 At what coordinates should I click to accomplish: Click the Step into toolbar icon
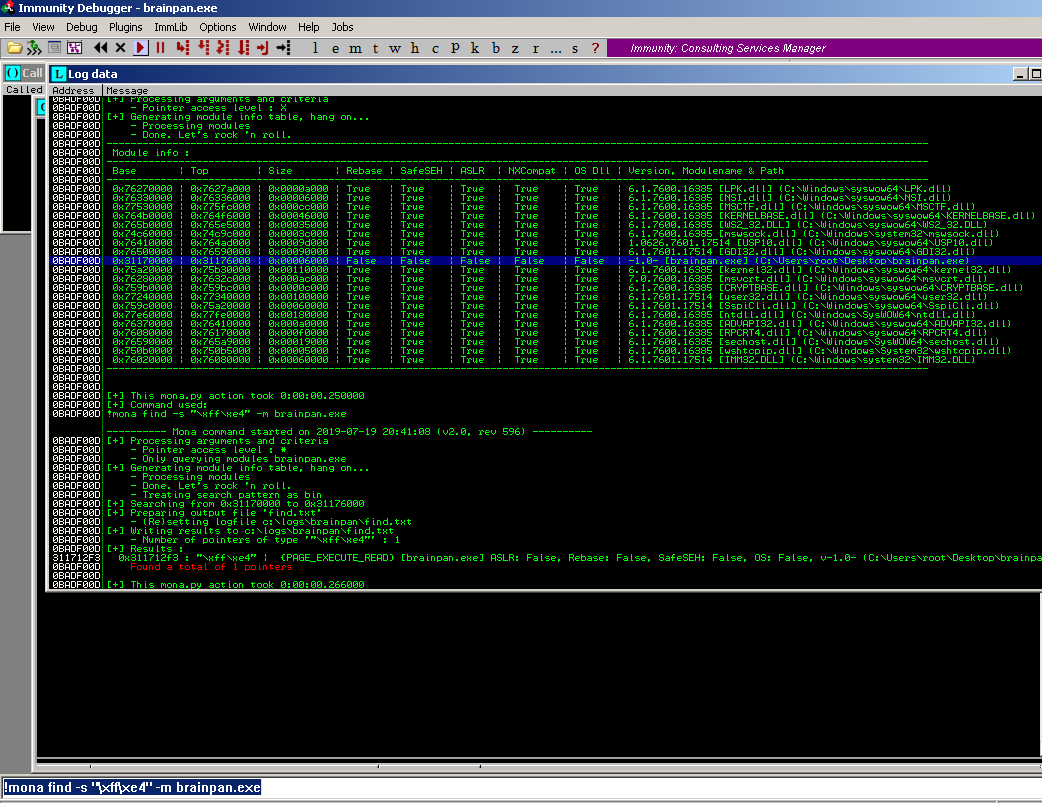point(183,48)
